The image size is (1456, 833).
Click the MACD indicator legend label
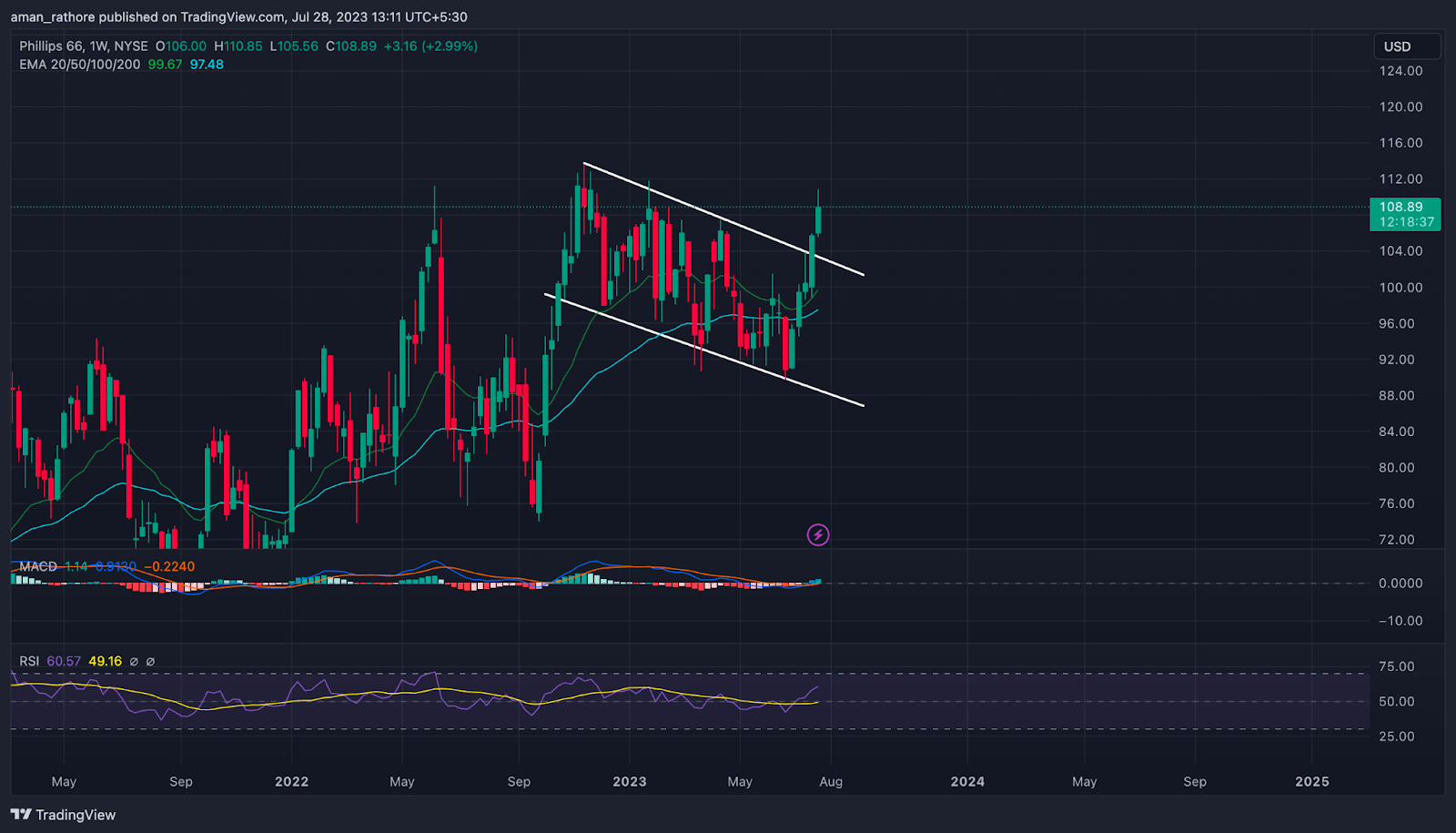(x=38, y=566)
